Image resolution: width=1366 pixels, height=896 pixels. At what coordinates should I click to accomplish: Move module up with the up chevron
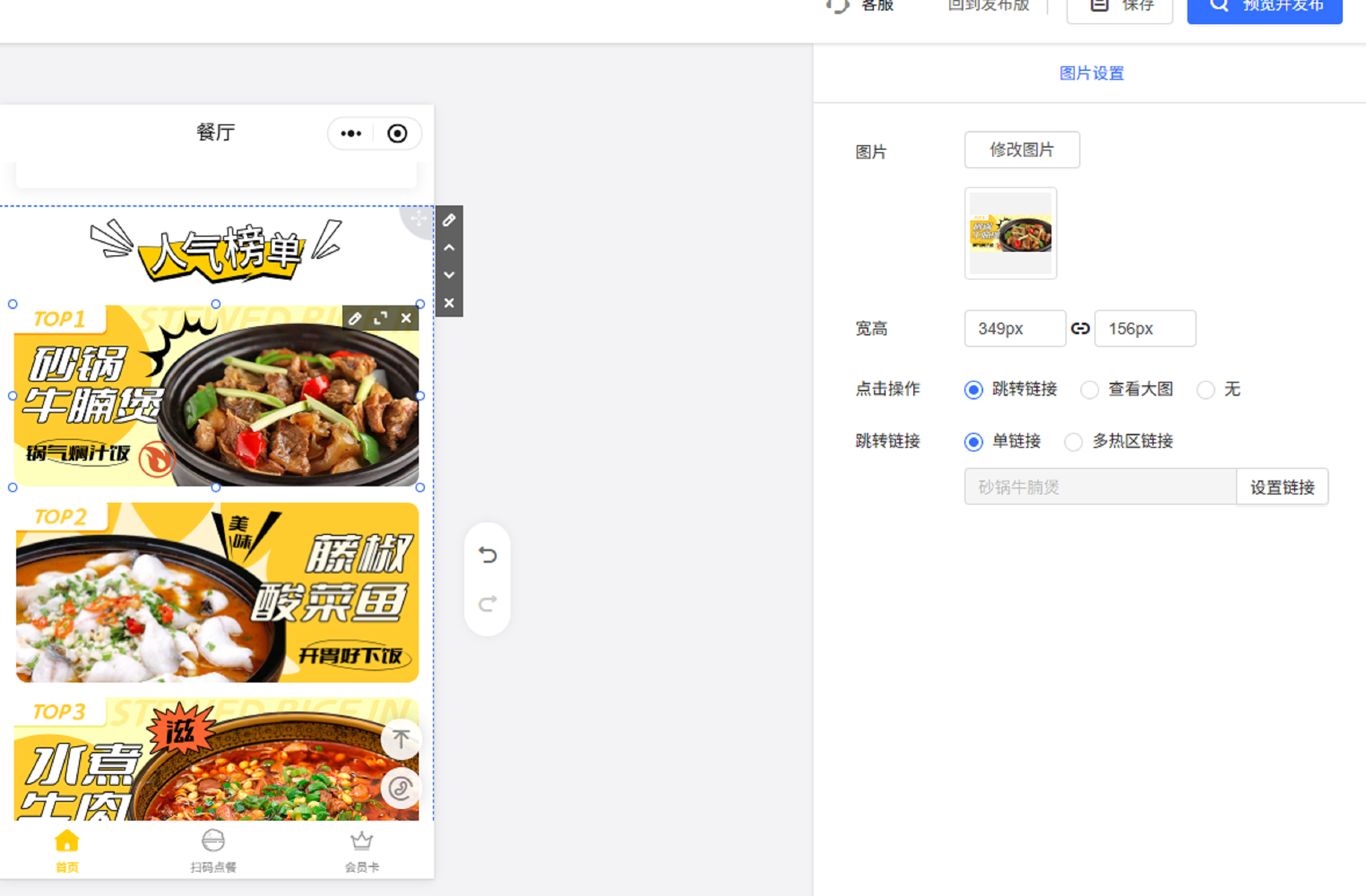449,247
